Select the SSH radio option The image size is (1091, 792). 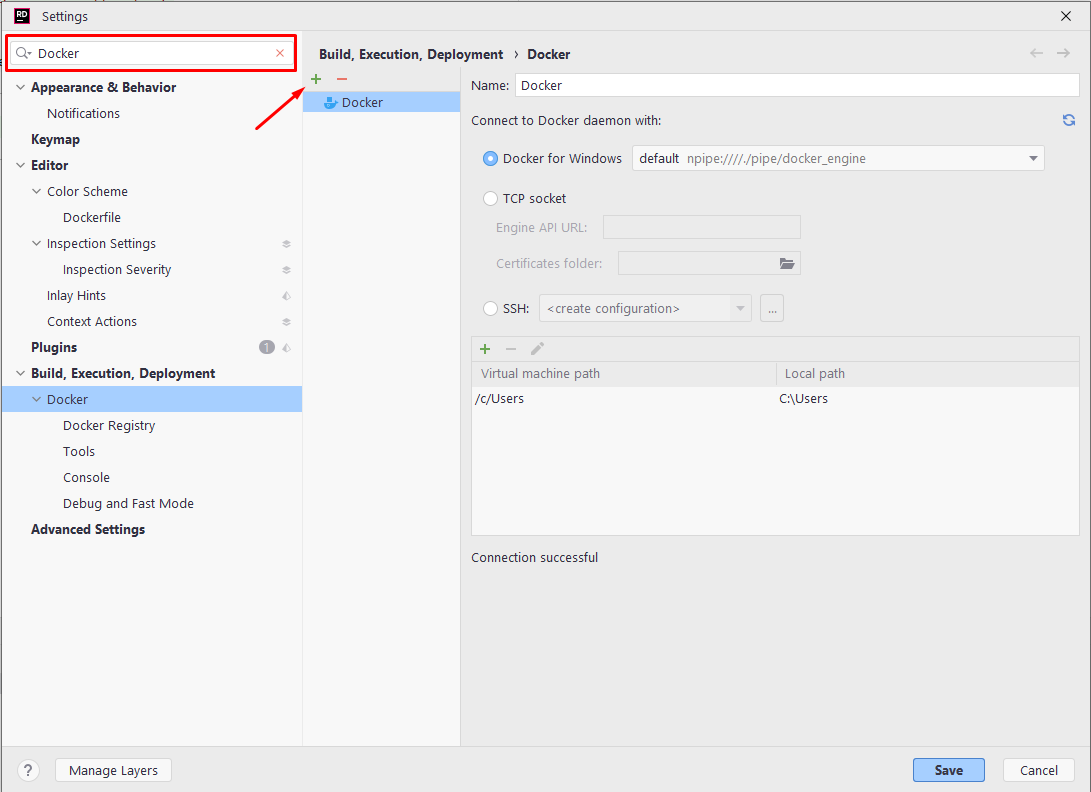pos(491,308)
